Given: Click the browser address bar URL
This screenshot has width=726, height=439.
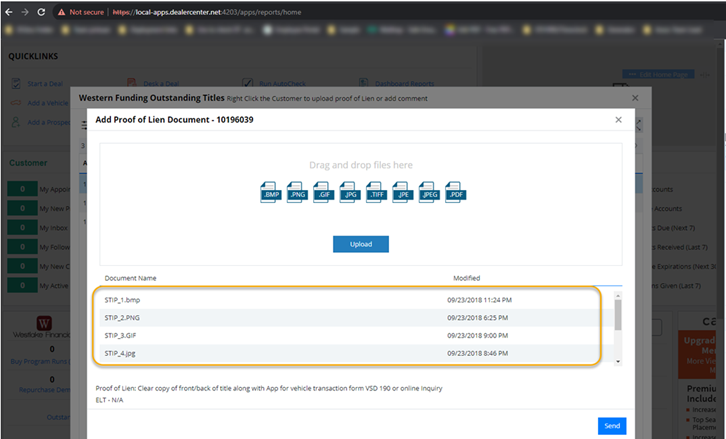Looking at the screenshot, I should point(207,13).
